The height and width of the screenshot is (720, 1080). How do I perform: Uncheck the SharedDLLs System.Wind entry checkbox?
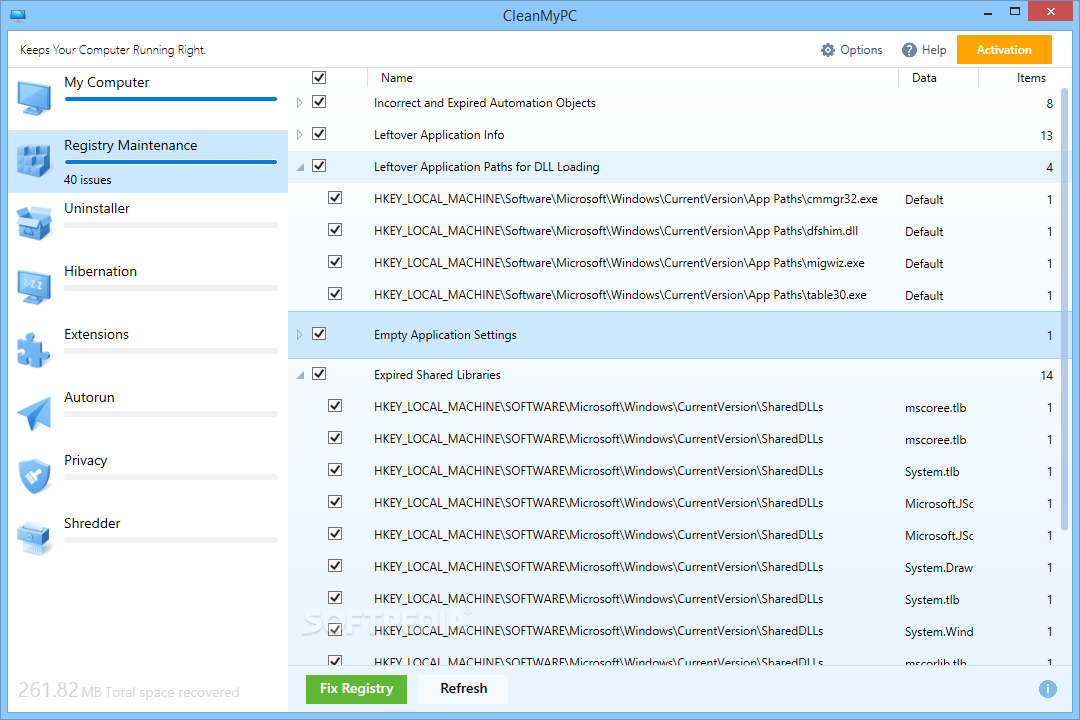335,630
